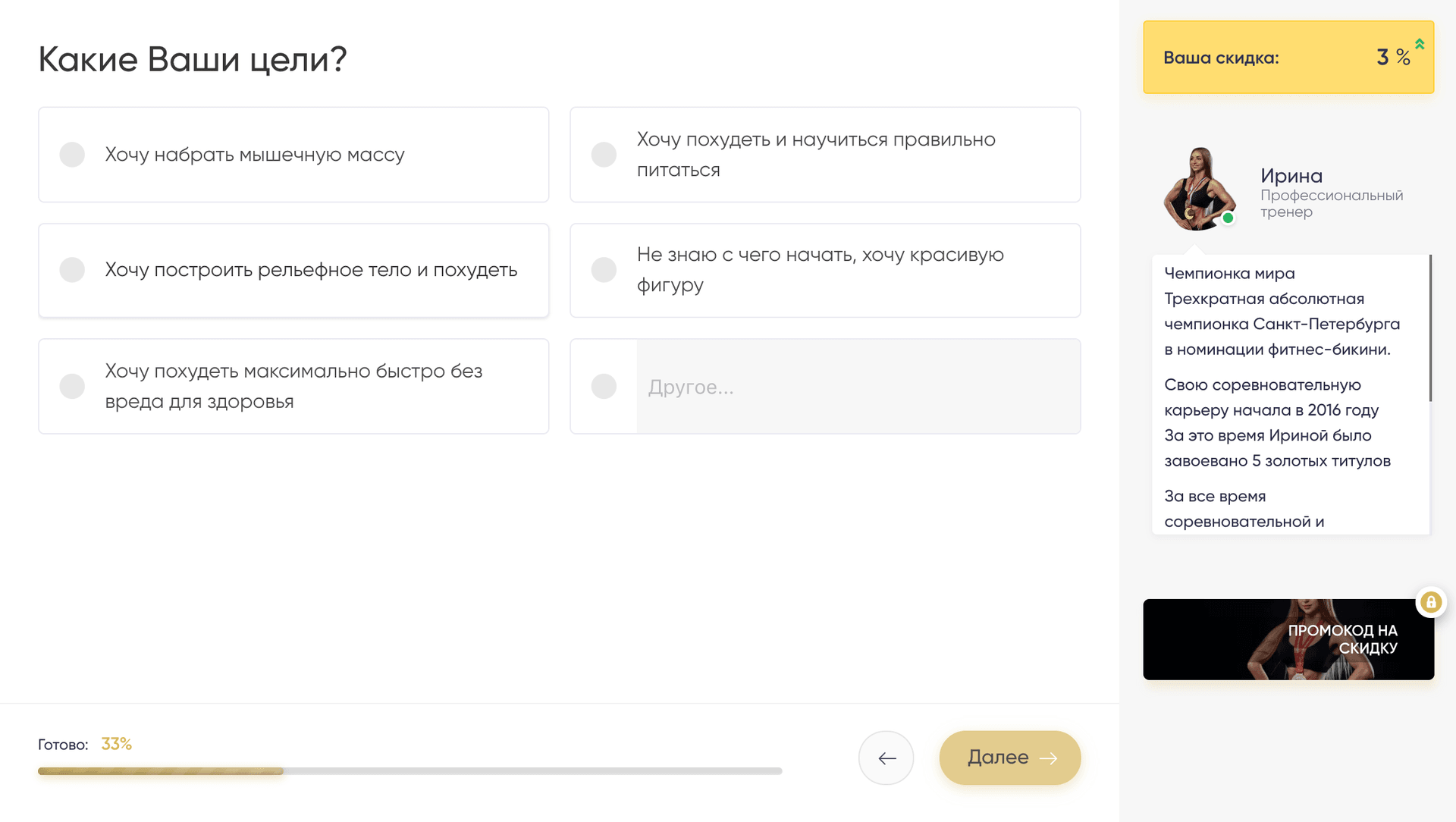Click the trainer bio scrollbar
1456x822 pixels.
(x=1430, y=328)
